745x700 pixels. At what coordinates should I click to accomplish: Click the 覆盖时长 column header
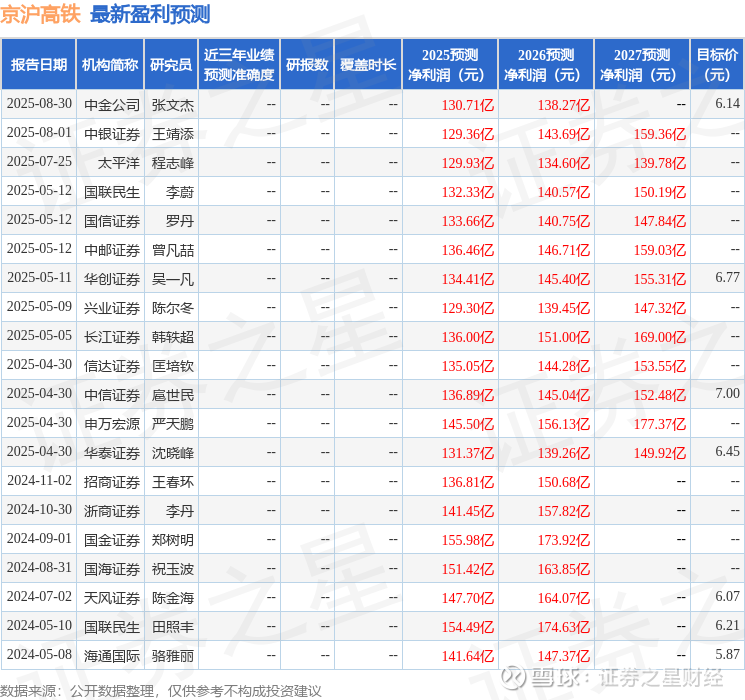(368, 65)
